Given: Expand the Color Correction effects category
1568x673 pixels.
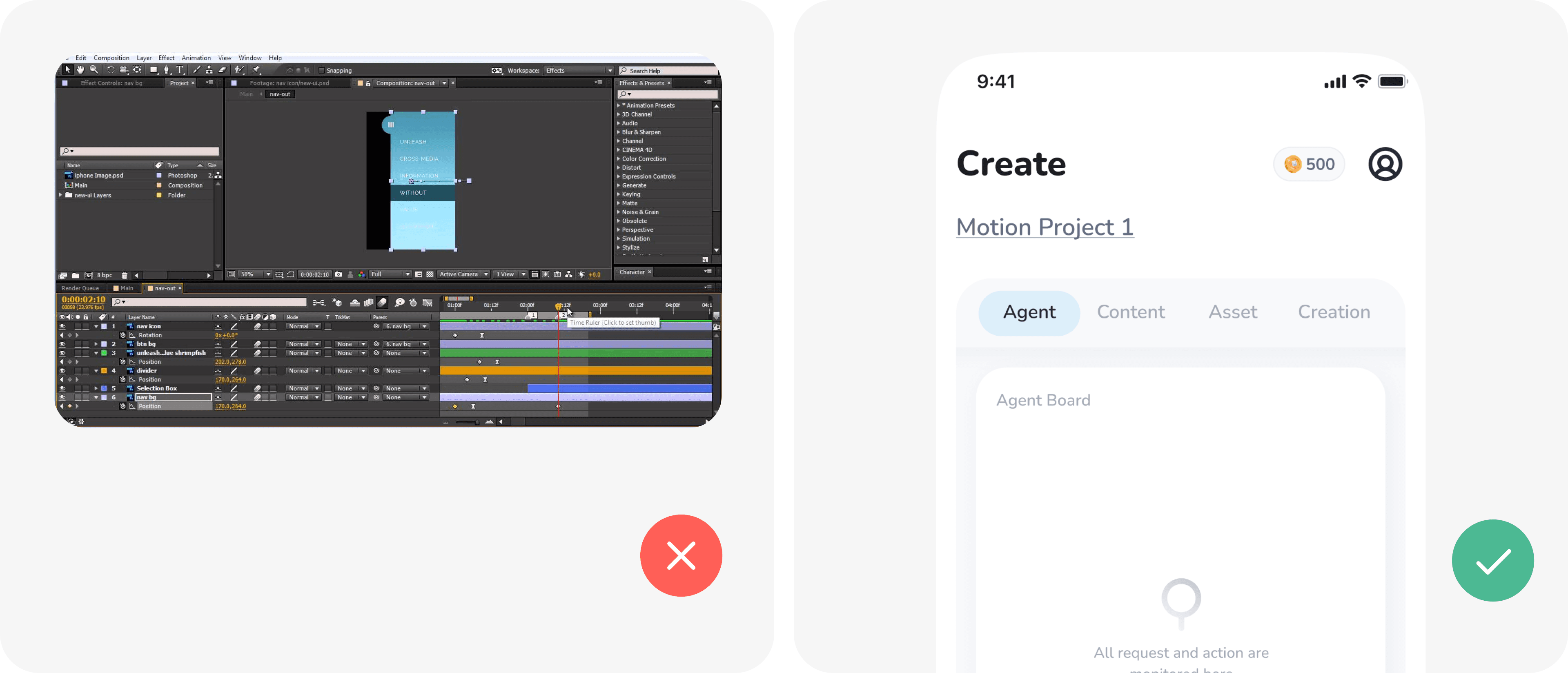Looking at the screenshot, I should click(x=619, y=159).
